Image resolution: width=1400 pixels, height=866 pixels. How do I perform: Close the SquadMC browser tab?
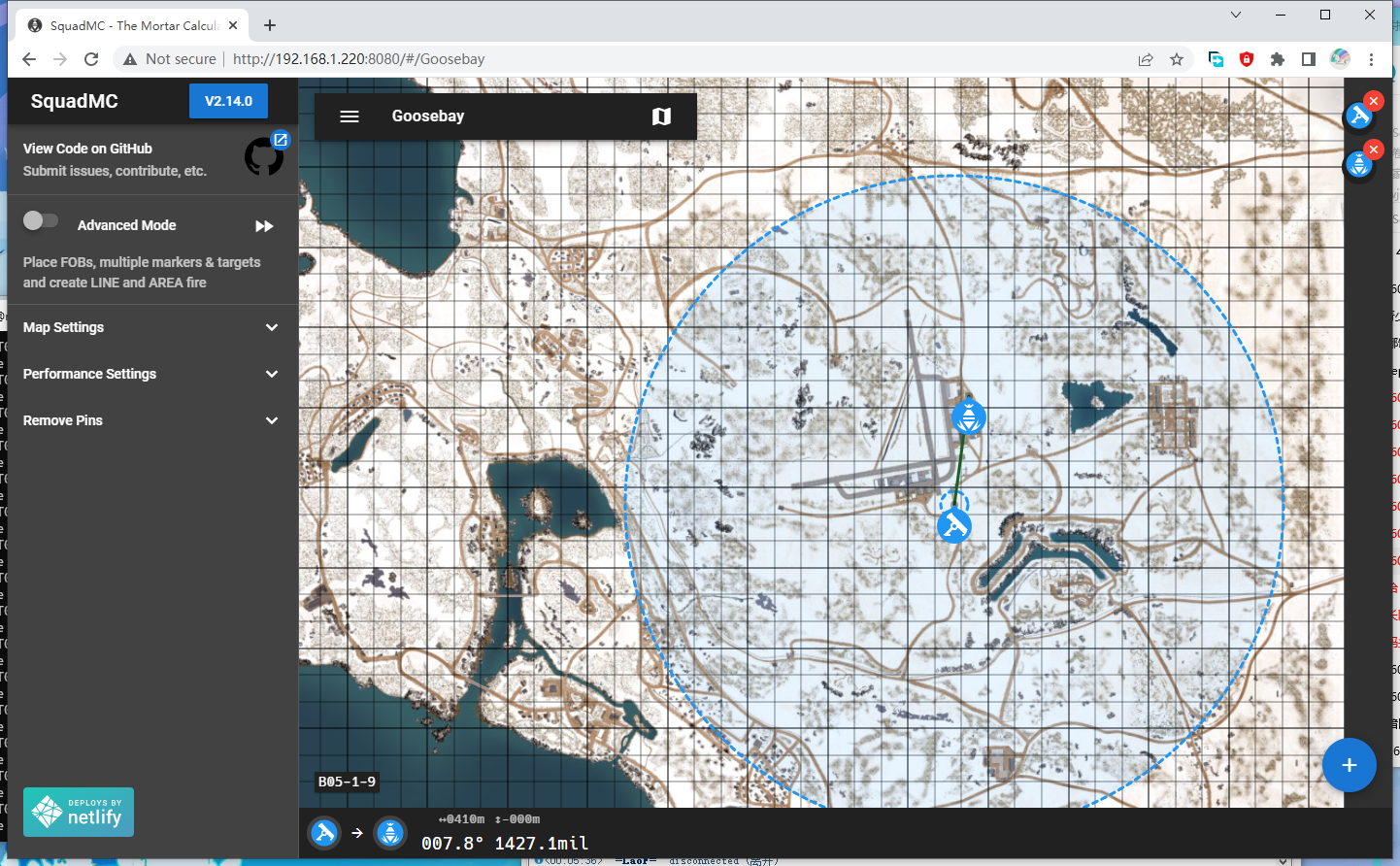point(233,25)
